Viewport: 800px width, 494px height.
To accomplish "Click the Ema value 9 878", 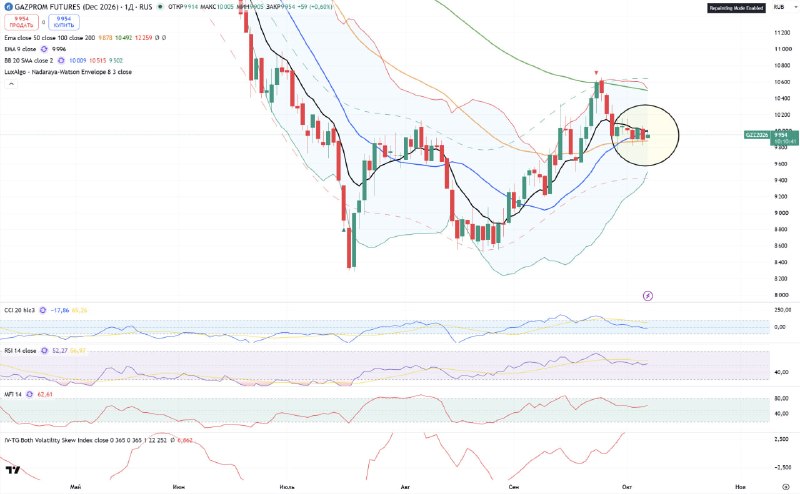I will click(105, 38).
